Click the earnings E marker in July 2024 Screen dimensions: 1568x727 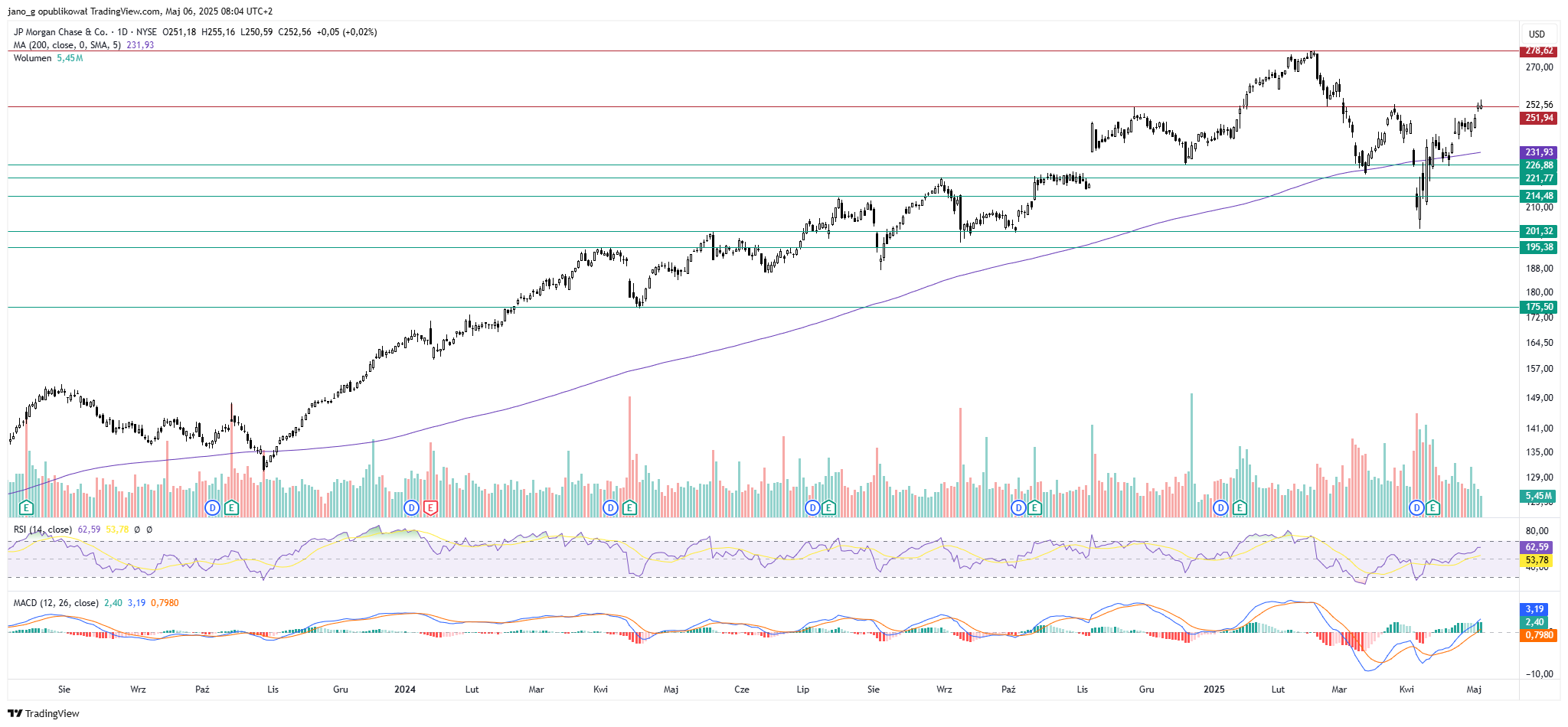click(x=828, y=507)
